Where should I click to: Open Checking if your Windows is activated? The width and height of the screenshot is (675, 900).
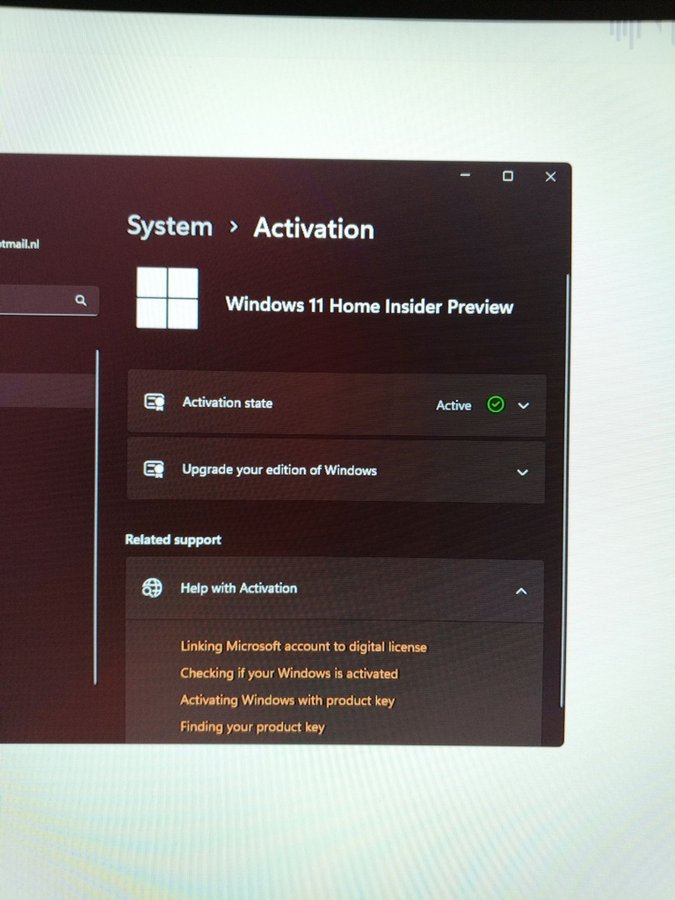(x=289, y=674)
